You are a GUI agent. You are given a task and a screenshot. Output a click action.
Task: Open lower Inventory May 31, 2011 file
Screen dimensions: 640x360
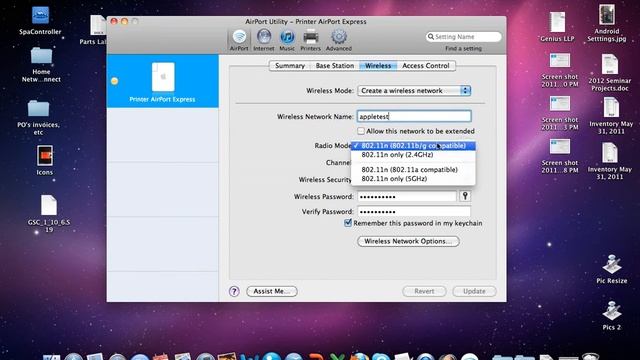609,161
